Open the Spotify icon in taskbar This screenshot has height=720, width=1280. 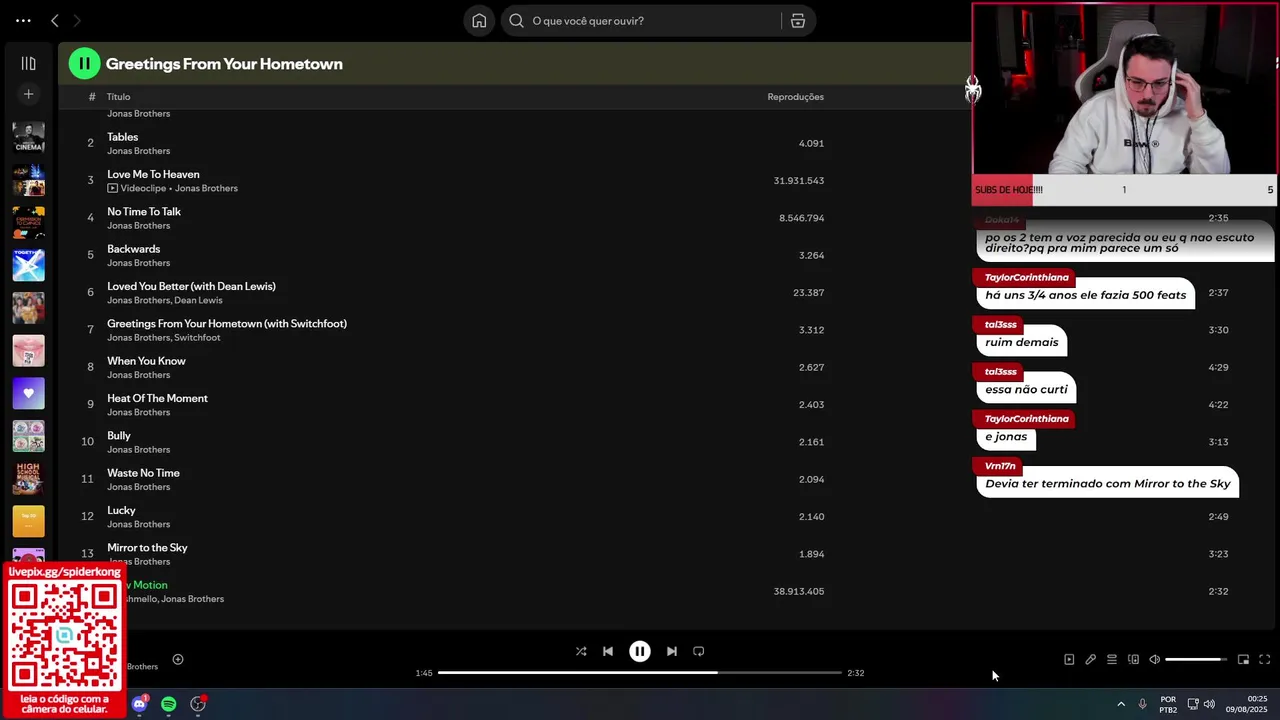169,704
